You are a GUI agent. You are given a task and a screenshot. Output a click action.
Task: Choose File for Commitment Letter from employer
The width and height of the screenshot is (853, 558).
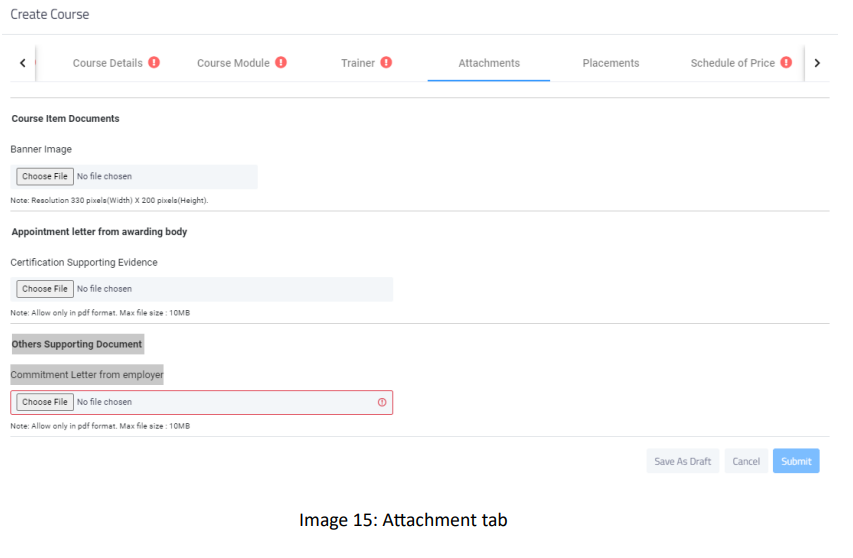click(45, 402)
